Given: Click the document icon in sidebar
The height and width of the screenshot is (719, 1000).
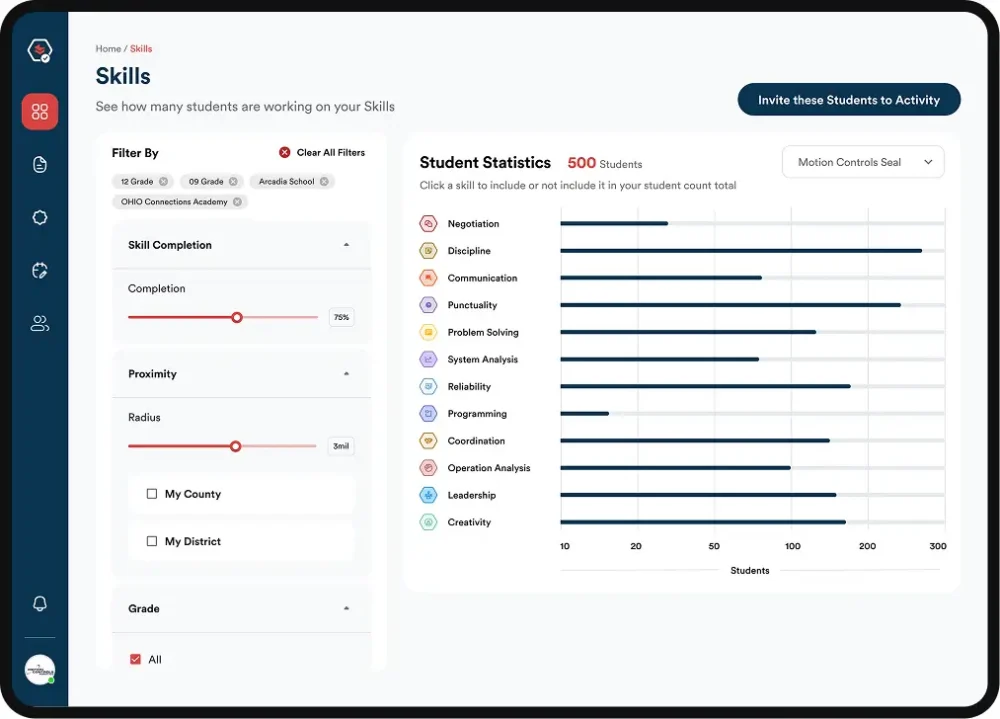Looking at the screenshot, I should click(40, 165).
